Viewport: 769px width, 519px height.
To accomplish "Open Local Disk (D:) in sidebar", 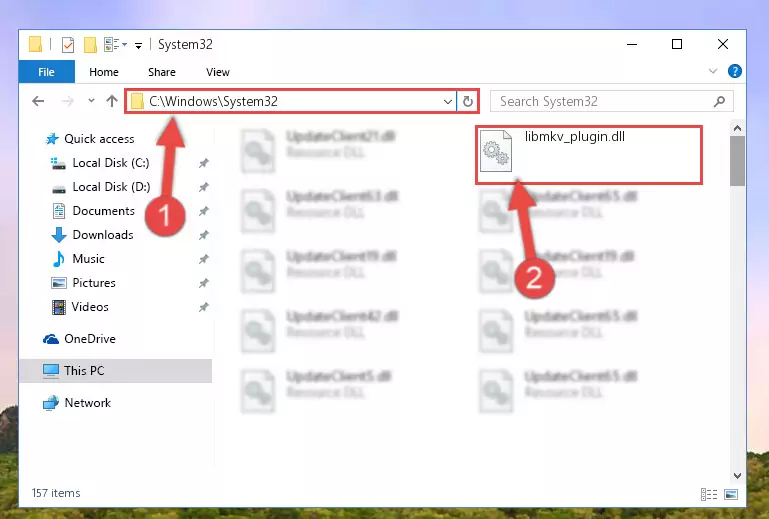I will [x=111, y=187].
